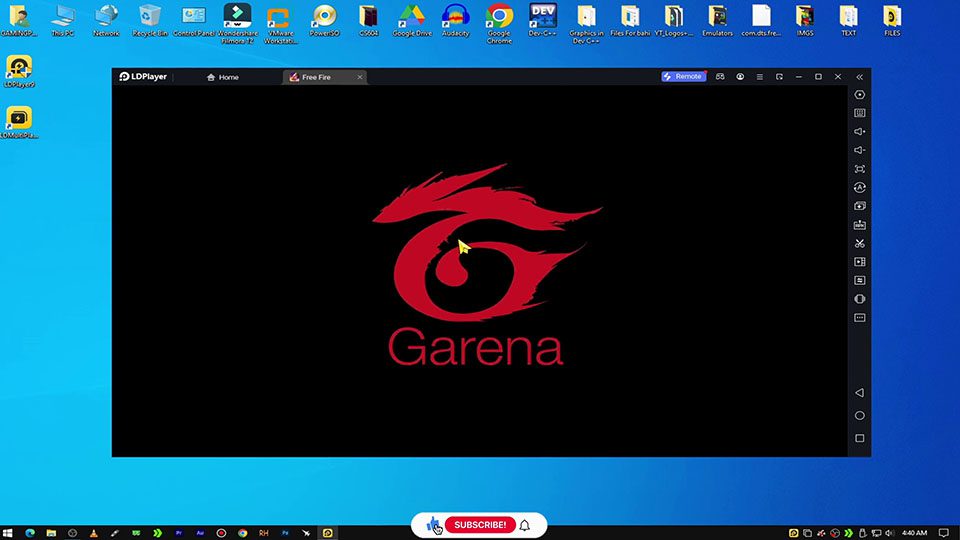Open Premiere Pro from taskbar
Screen dimensions: 960x540
(x=179, y=533)
